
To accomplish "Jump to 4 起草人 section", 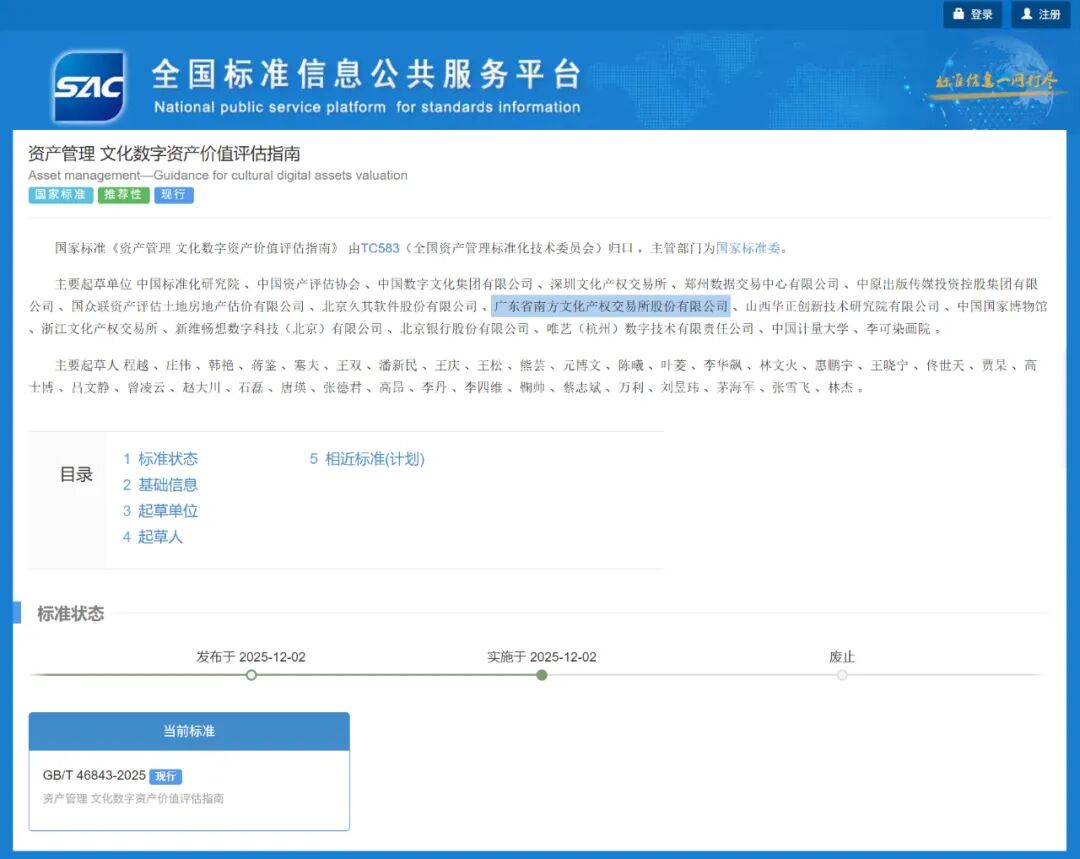I will tap(152, 537).
